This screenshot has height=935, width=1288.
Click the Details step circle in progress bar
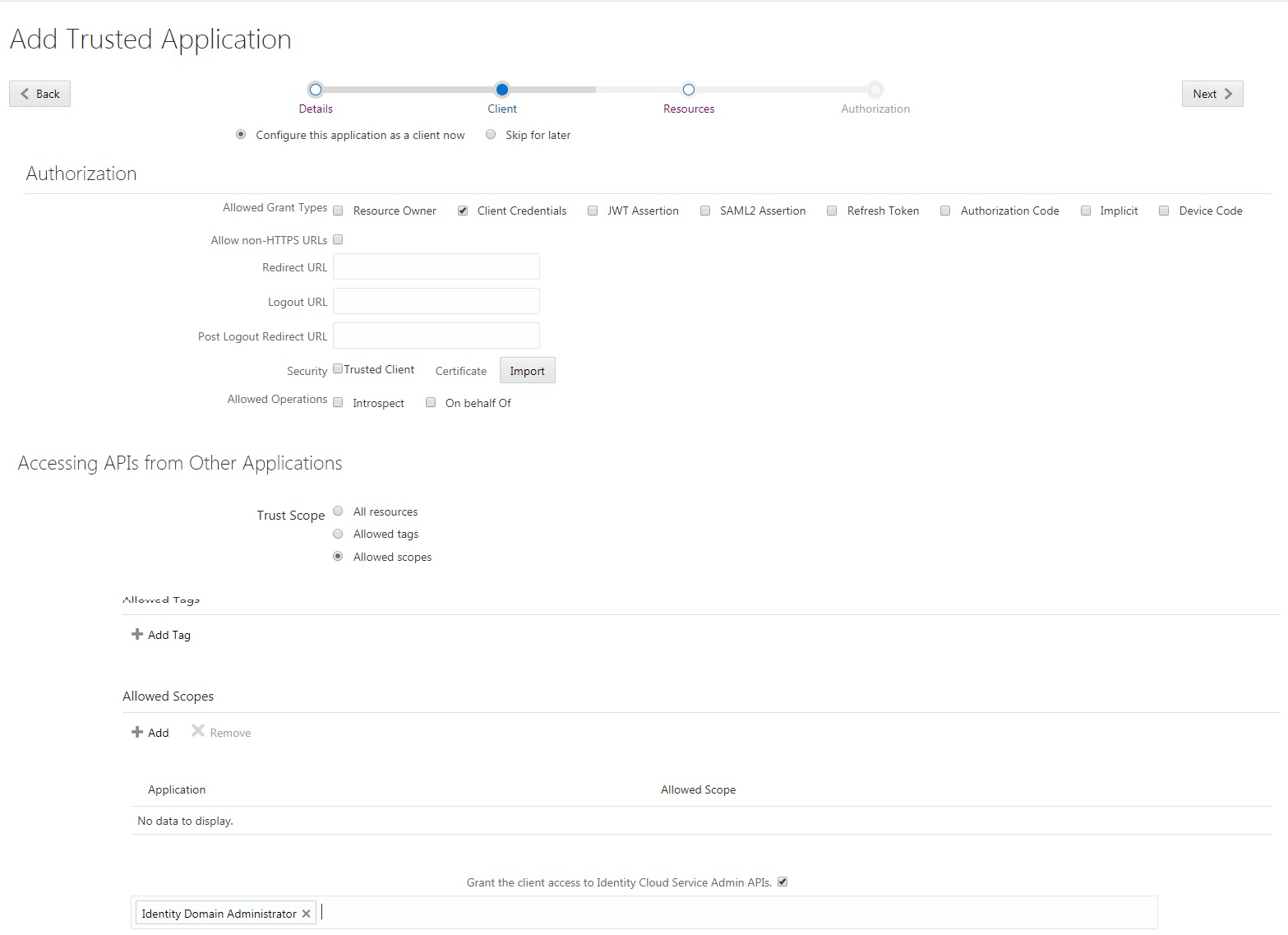click(316, 90)
